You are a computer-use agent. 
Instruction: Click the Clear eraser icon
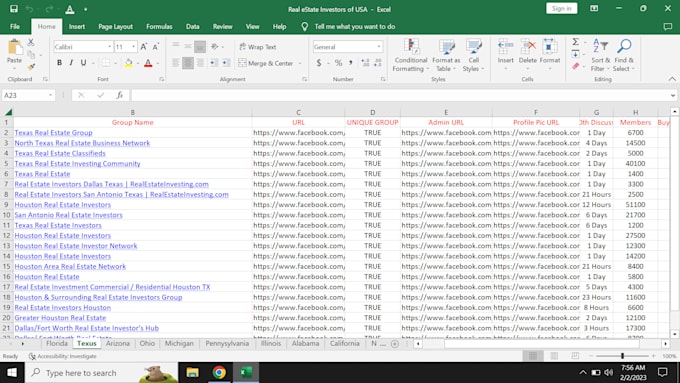coord(575,66)
